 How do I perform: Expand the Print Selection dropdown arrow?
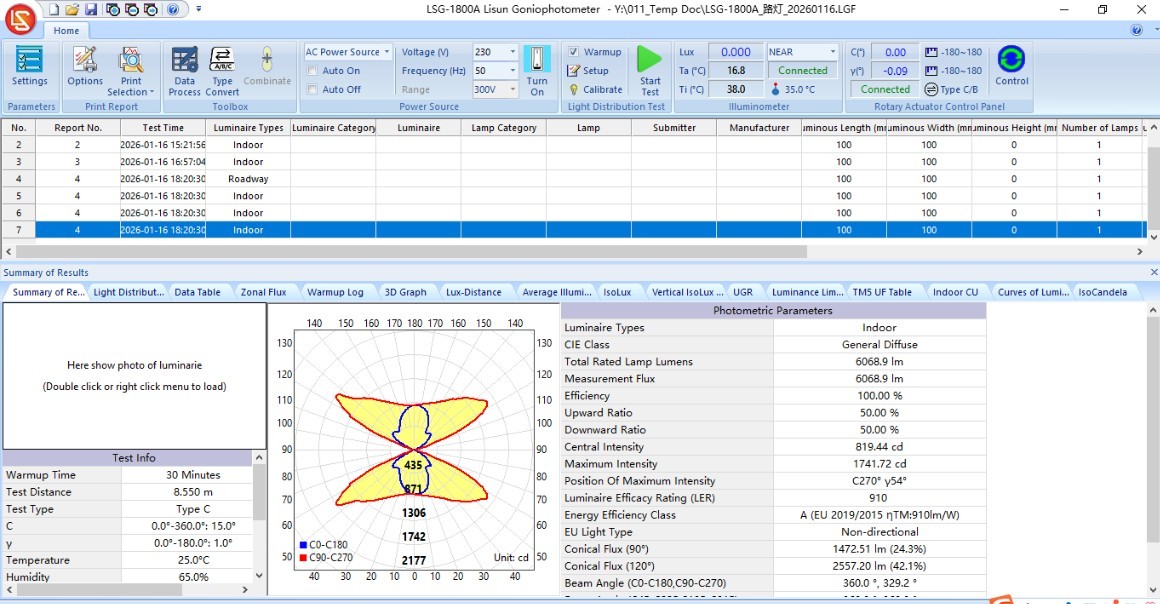click(x=152, y=93)
